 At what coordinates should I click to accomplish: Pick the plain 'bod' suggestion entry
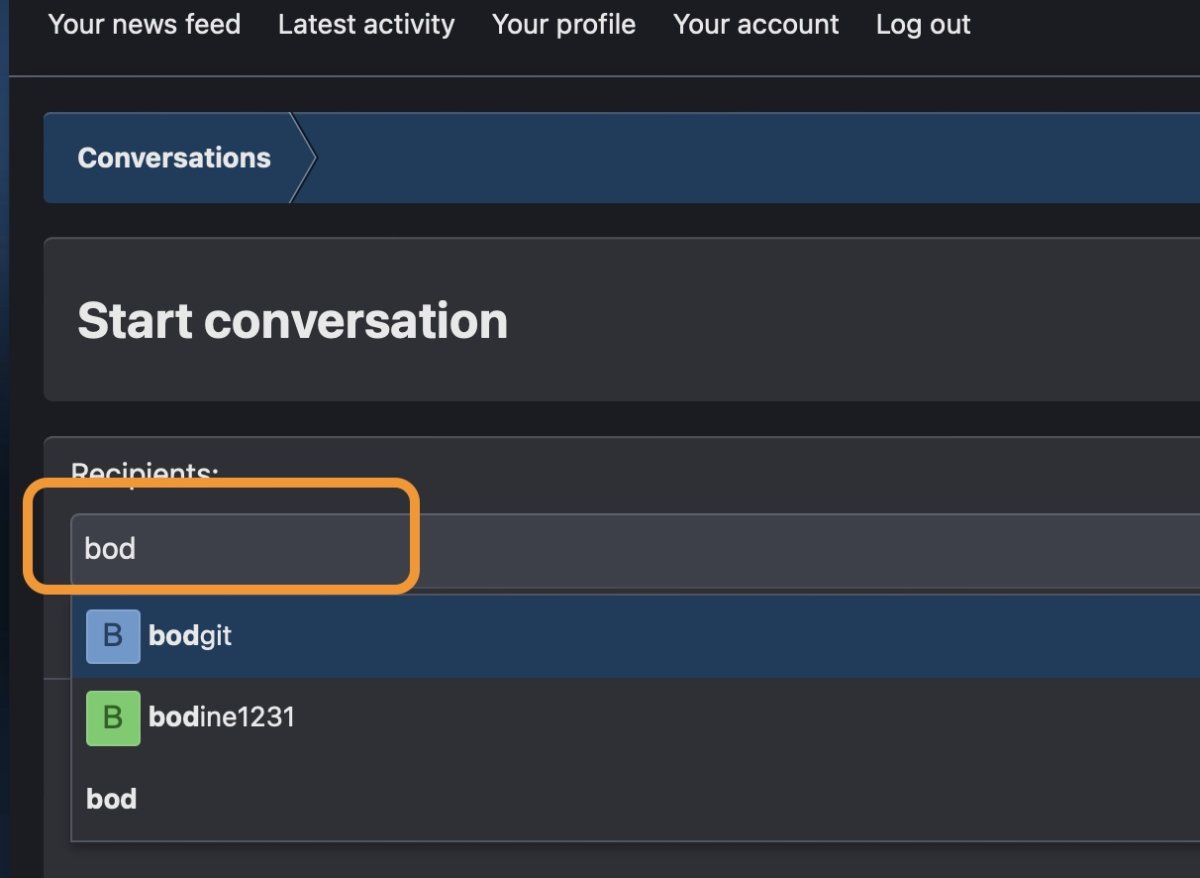(636, 799)
